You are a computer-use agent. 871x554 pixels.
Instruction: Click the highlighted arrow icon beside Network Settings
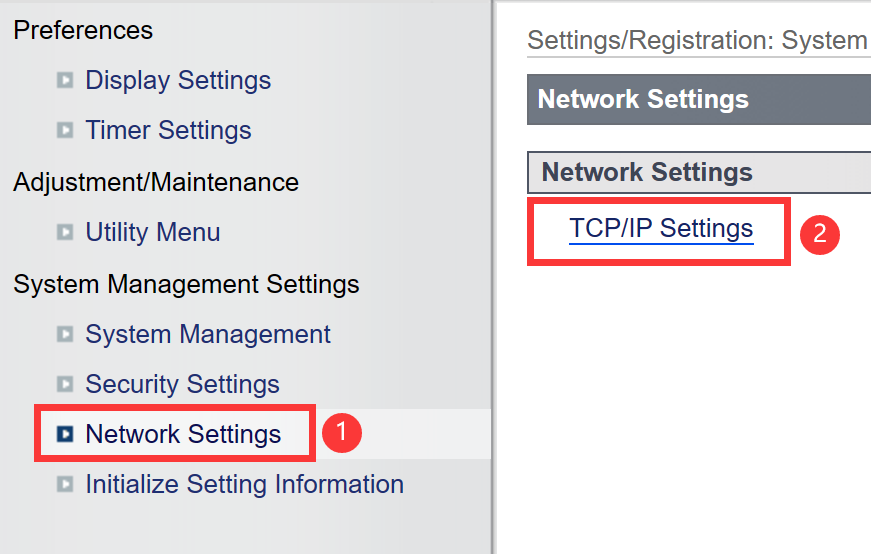(65, 434)
